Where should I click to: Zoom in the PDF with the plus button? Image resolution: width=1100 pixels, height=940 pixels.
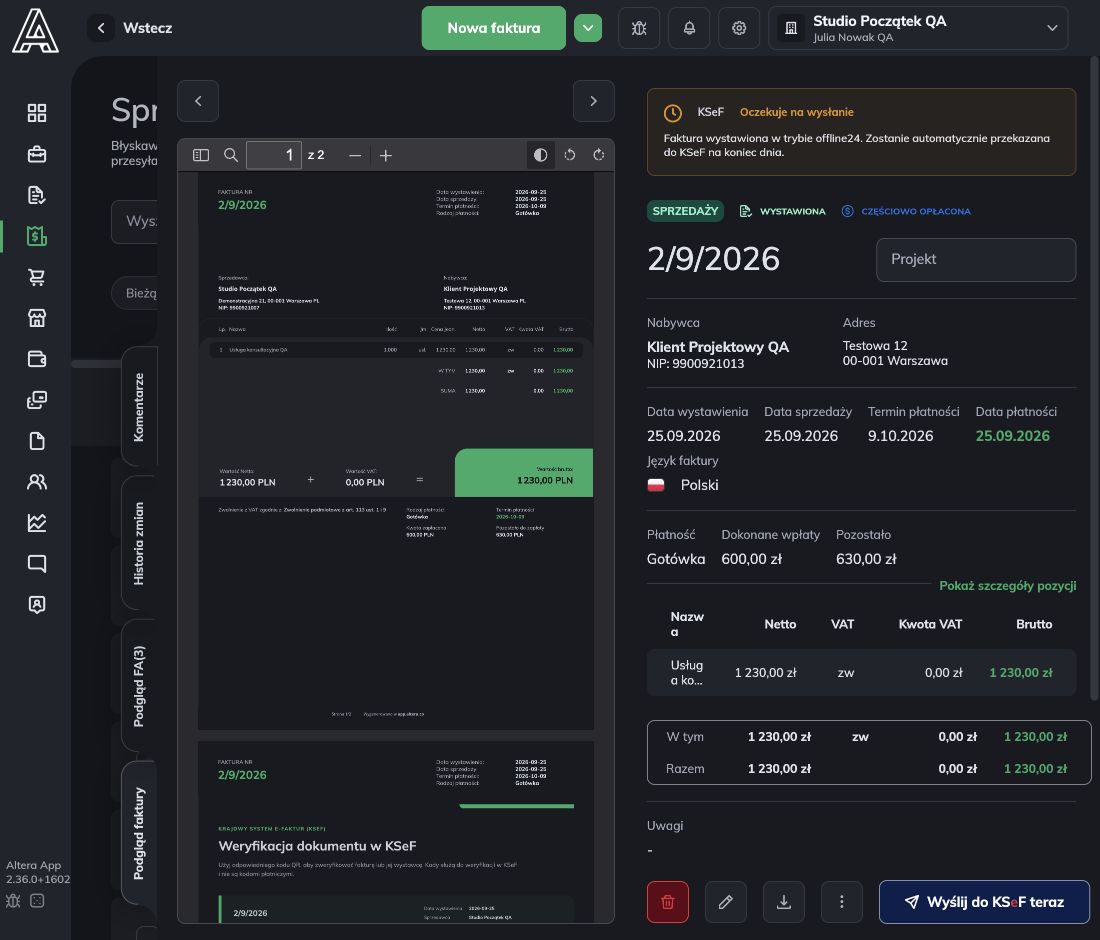386,155
